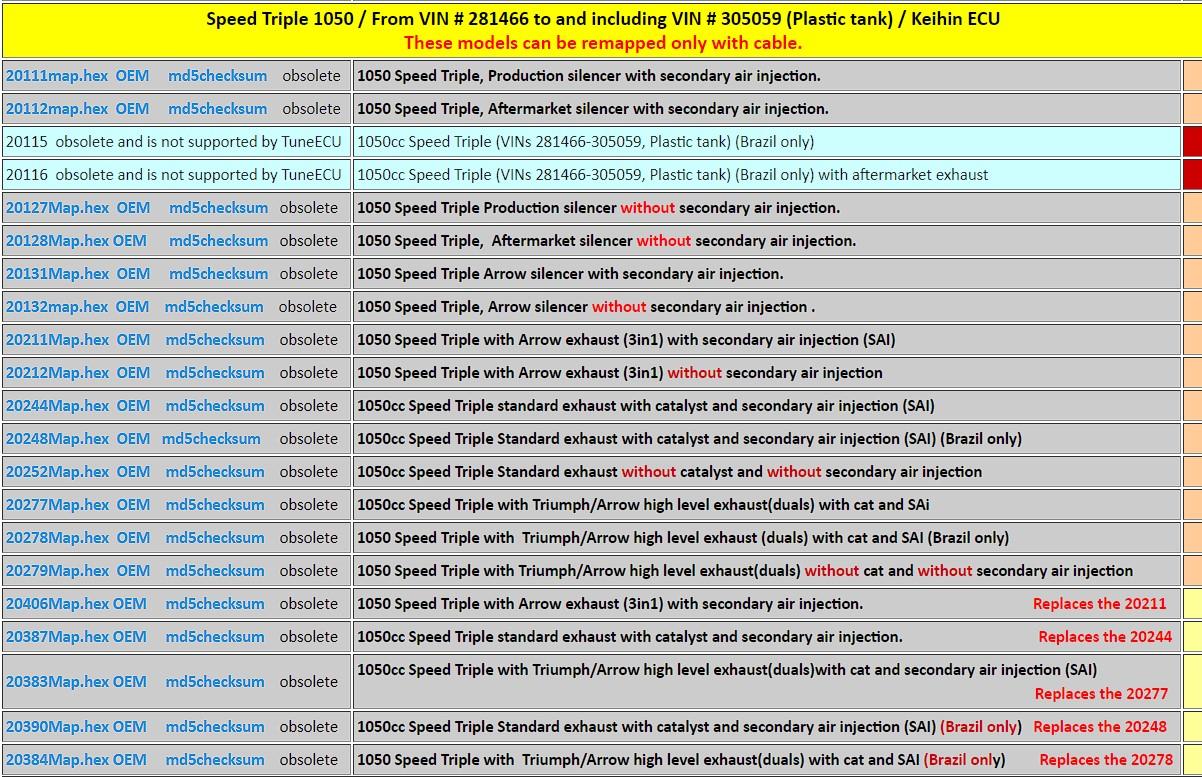Open the OEM link for 20127Map.hex
The height and width of the screenshot is (777, 1202).
(133, 207)
